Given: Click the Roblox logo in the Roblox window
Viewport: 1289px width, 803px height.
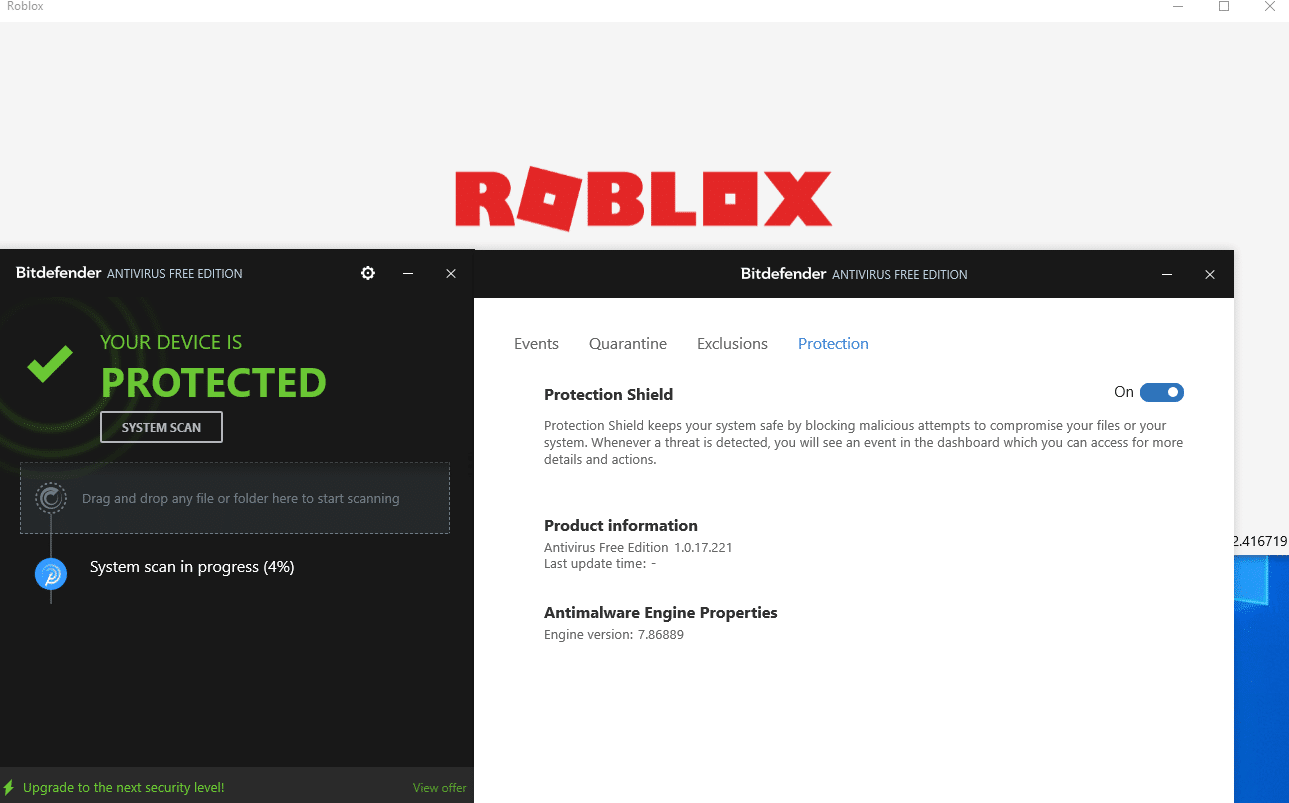Looking at the screenshot, I should pyautogui.click(x=643, y=198).
